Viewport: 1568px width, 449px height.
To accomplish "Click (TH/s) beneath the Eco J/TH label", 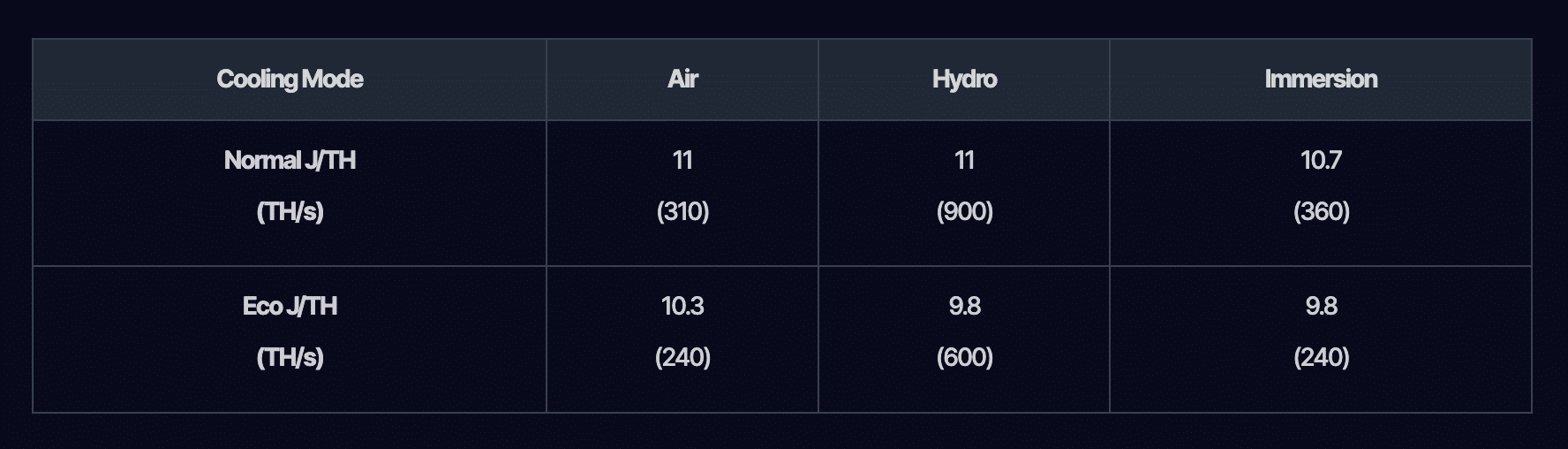I will click(290, 357).
